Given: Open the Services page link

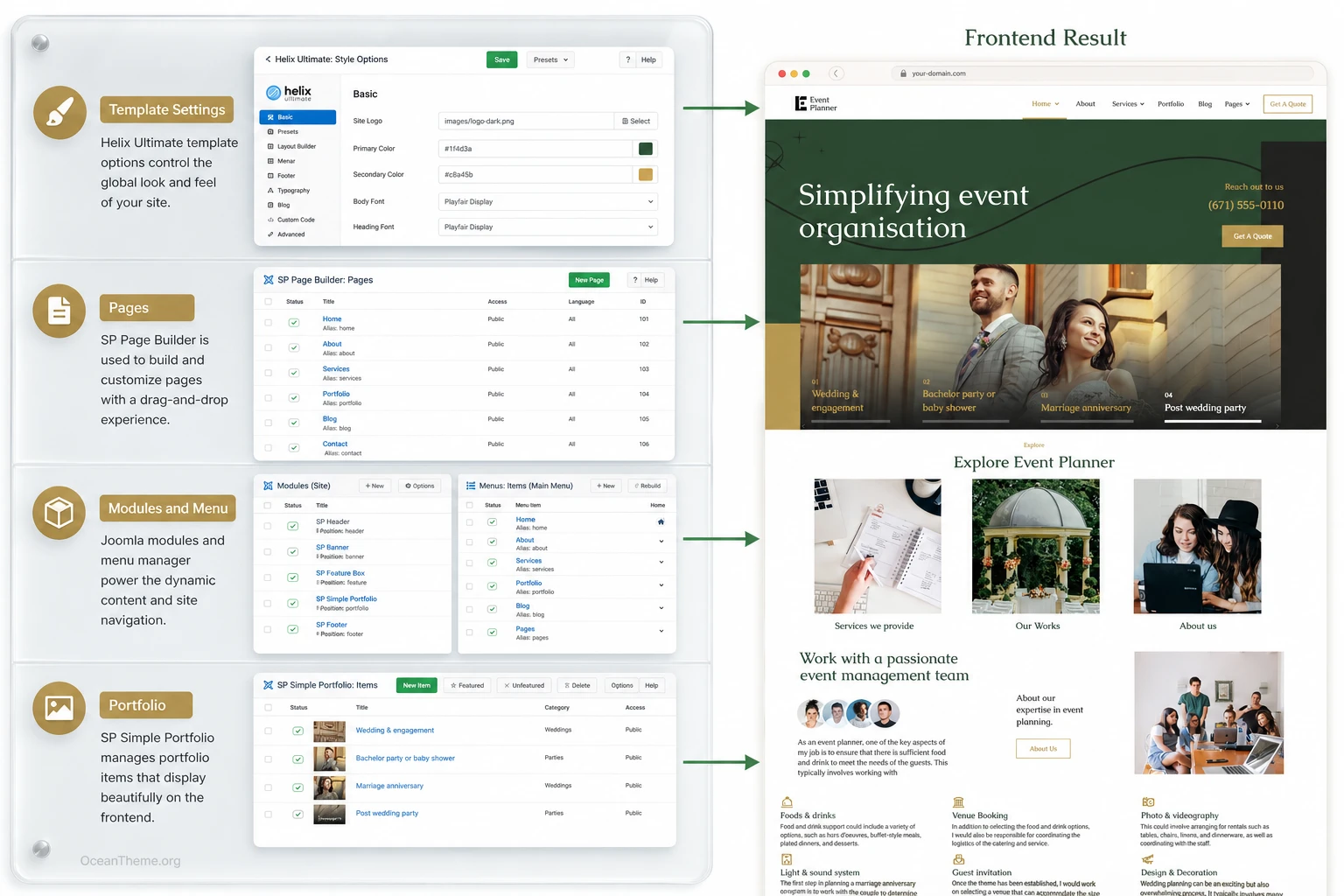Looking at the screenshot, I should tap(336, 369).
